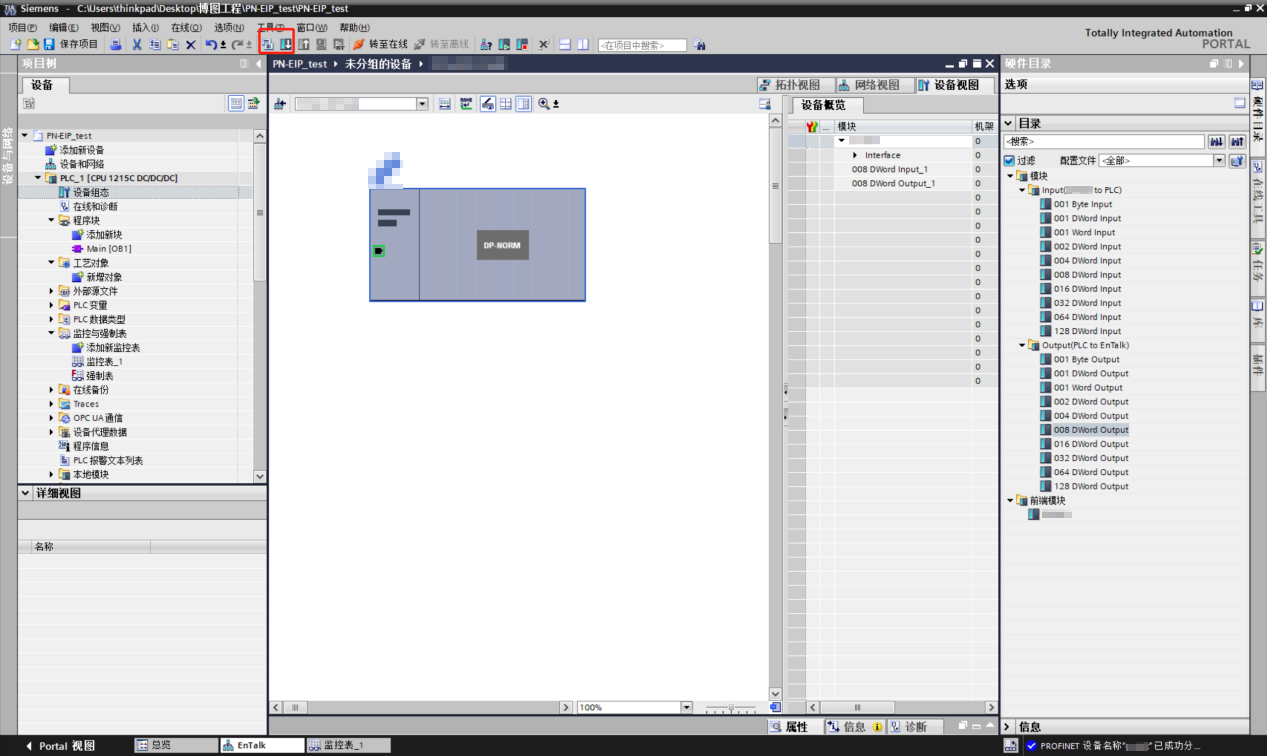Screen dimensions: 1267x756
Task: Click the I/O addresses icon in device overview header
Action: point(812,127)
